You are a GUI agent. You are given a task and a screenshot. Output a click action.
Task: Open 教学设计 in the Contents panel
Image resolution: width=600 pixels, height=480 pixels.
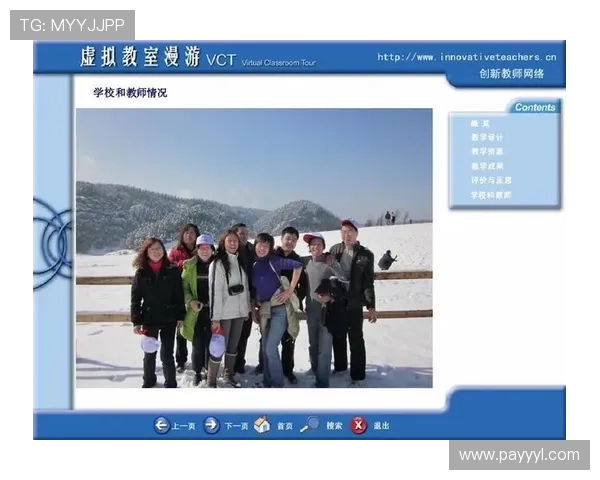pos(487,137)
